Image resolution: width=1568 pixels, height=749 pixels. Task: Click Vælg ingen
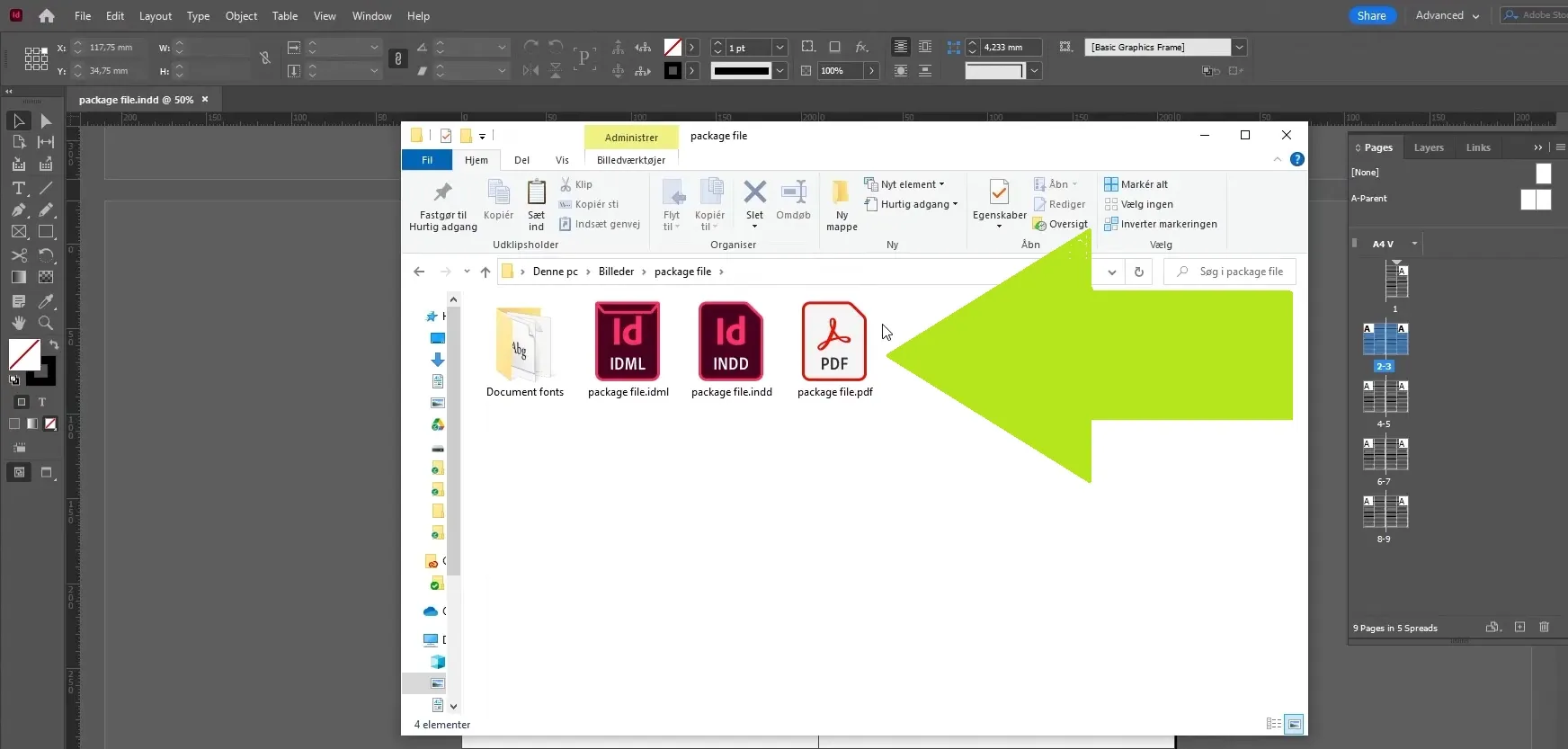click(x=1139, y=204)
